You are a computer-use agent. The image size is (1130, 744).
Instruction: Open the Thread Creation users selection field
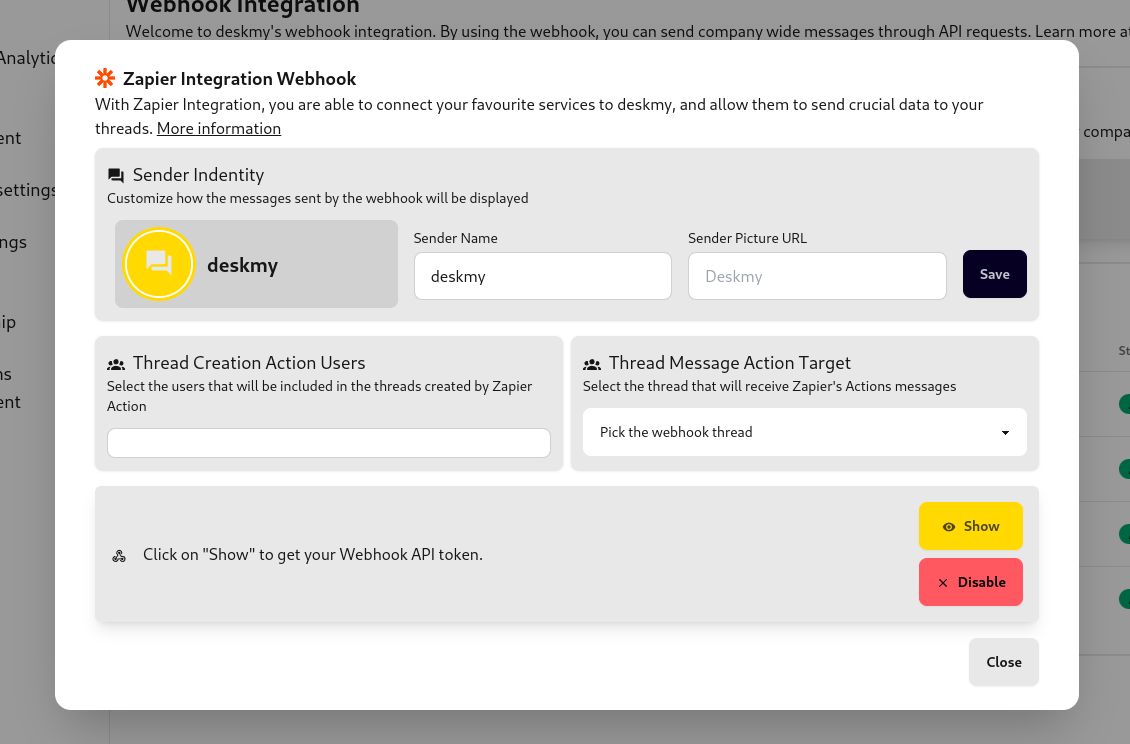(328, 443)
